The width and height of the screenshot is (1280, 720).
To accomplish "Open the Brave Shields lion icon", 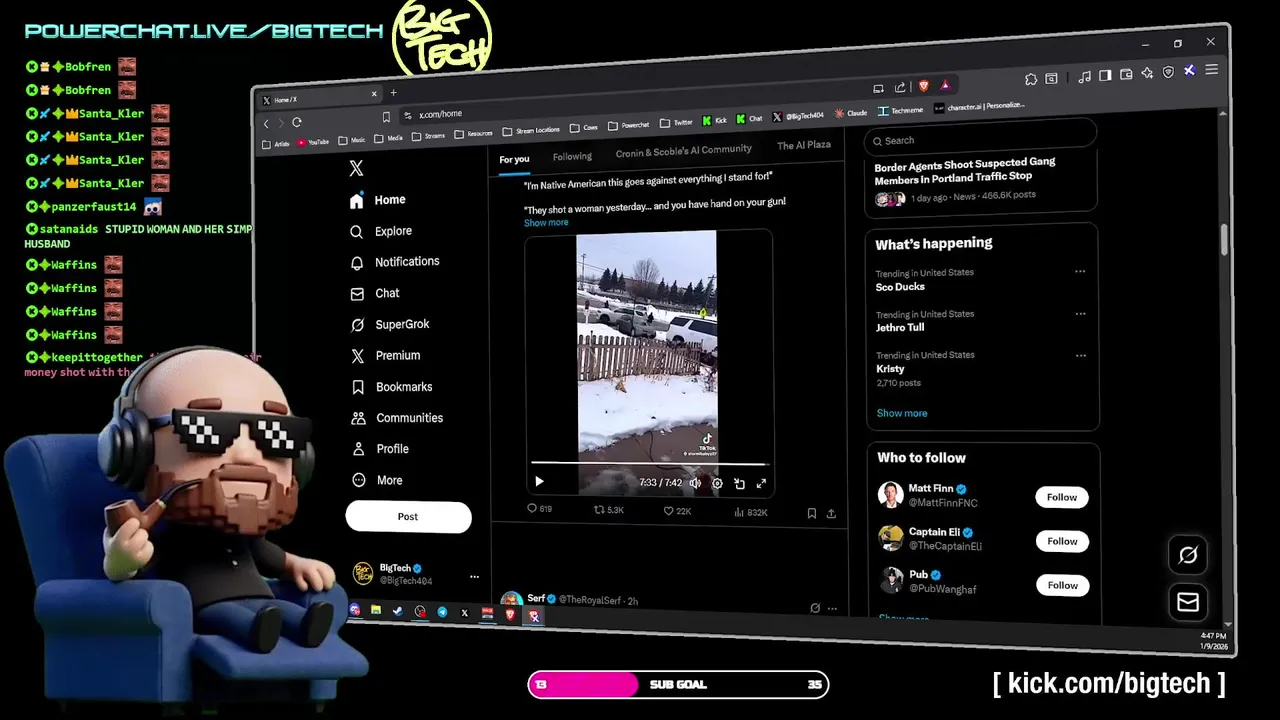I will point(924,87).
